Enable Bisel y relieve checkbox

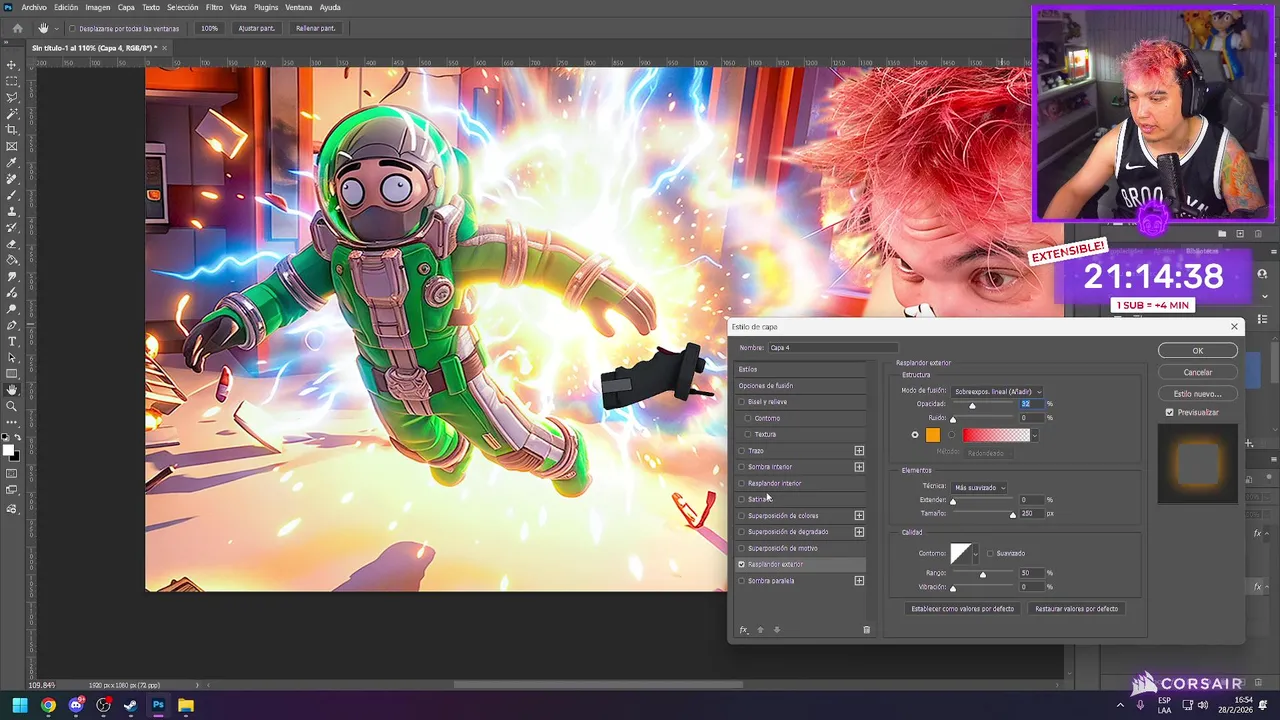[741, 402]
